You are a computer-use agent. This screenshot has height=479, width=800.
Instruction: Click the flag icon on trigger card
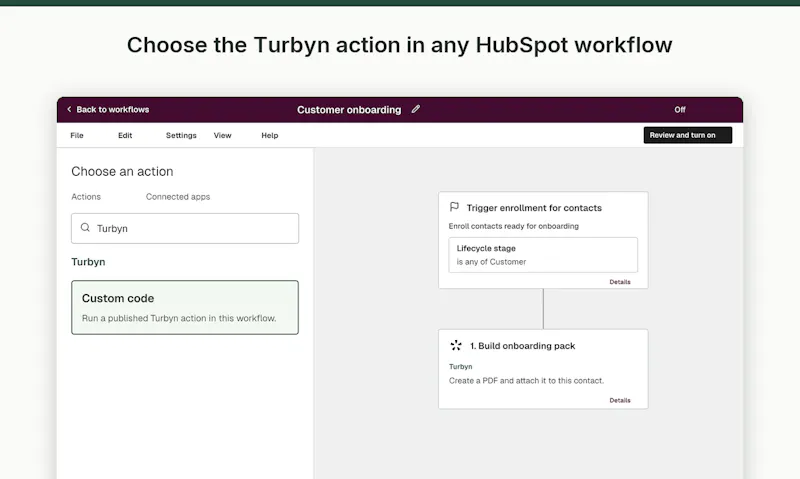pyautogui.click(x=454, y=207)
